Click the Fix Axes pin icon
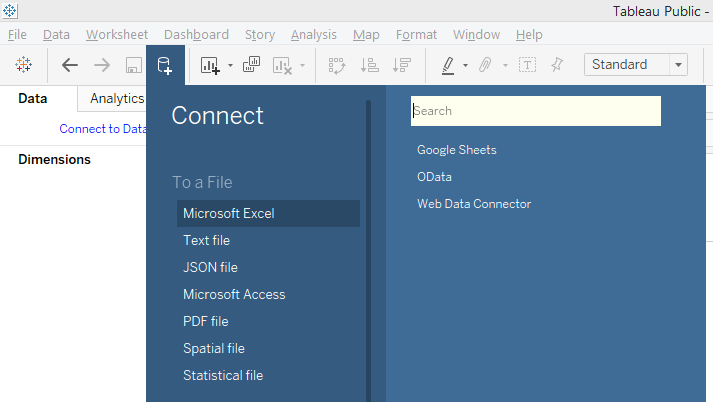This screenshot has height=402, width=713. (x=557, y=65)
